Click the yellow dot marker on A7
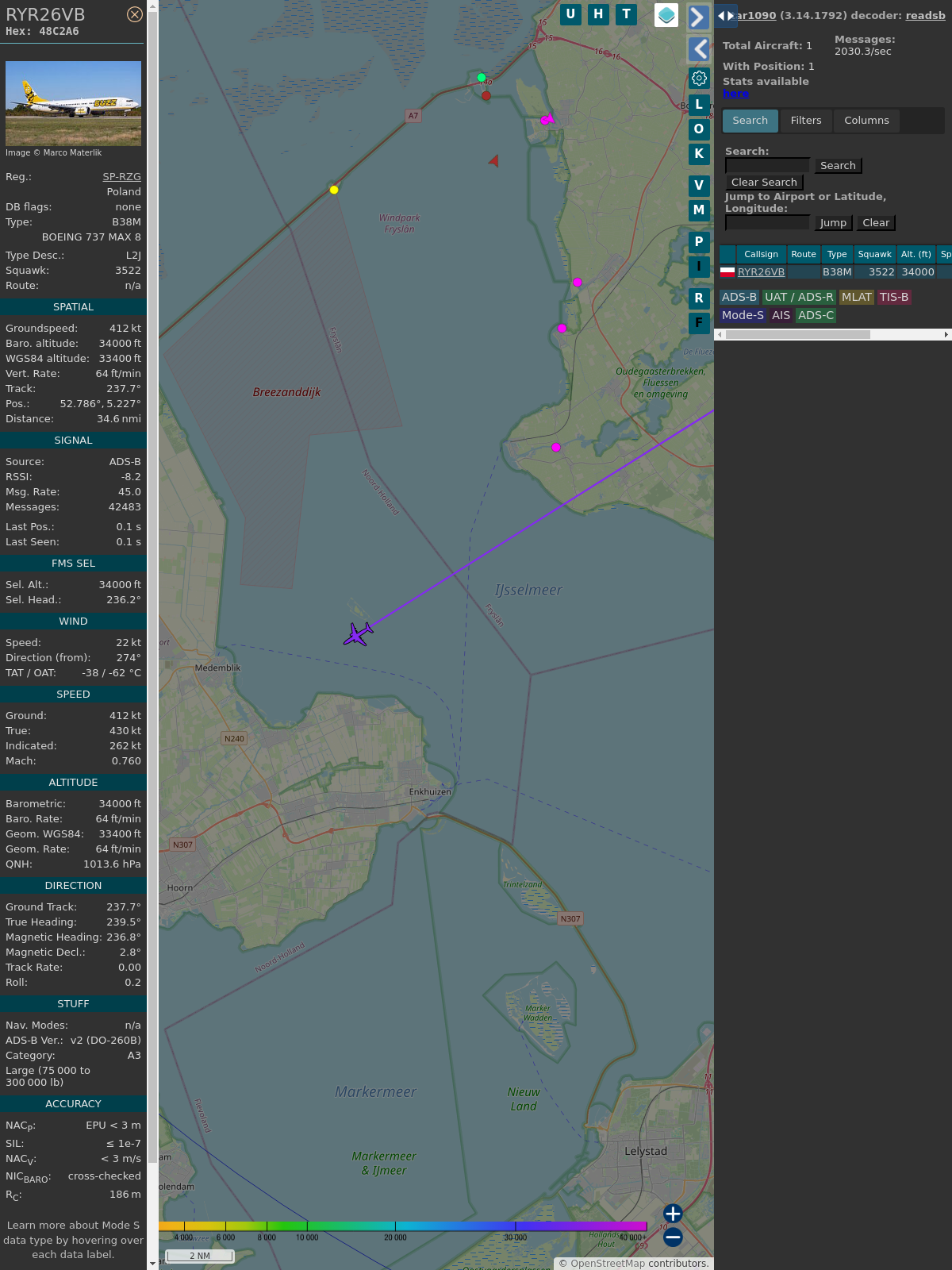 click(x=334, y=190)
